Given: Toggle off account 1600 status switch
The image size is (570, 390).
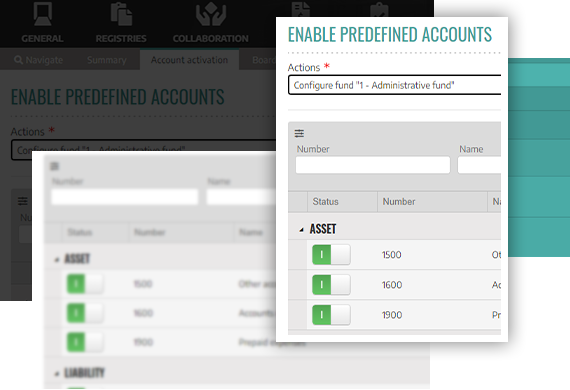Looking at the screenshot, I should [x=331, y=285].
